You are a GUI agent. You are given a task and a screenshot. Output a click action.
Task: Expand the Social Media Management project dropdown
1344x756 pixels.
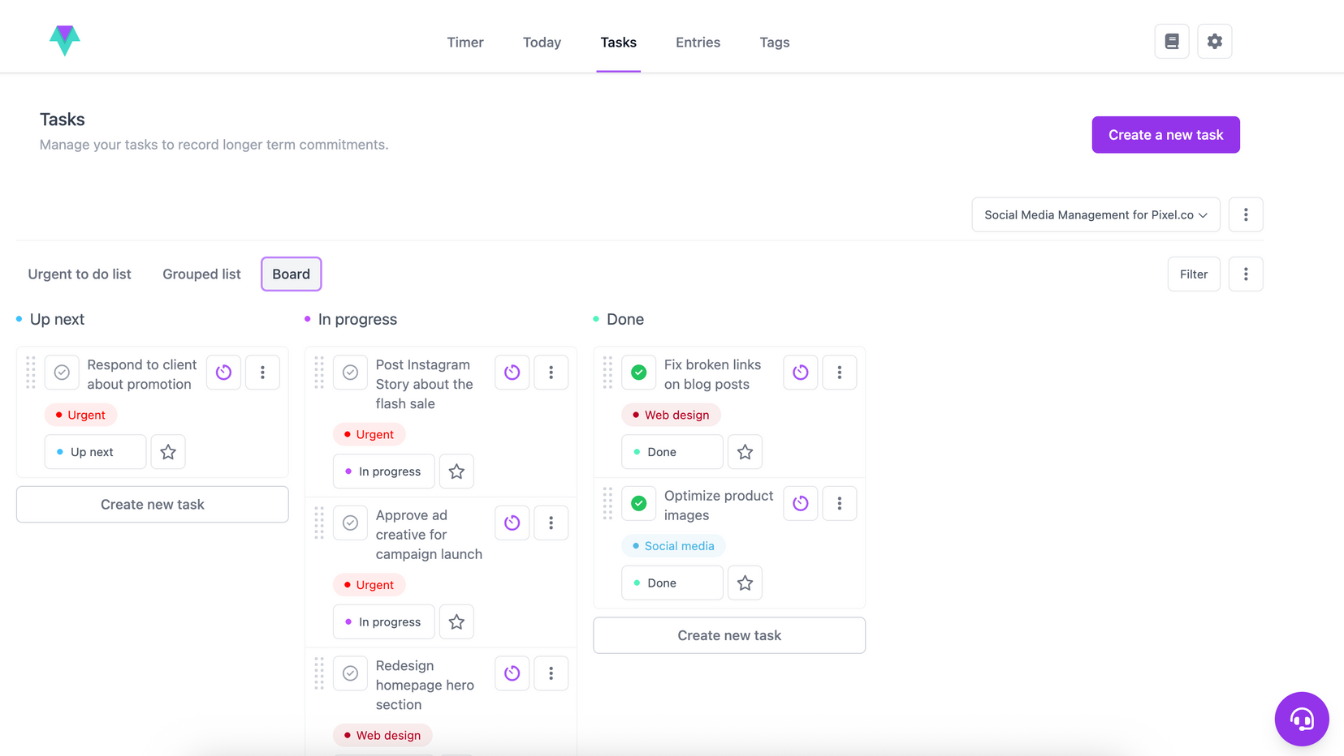click(x=1095, y=215)
